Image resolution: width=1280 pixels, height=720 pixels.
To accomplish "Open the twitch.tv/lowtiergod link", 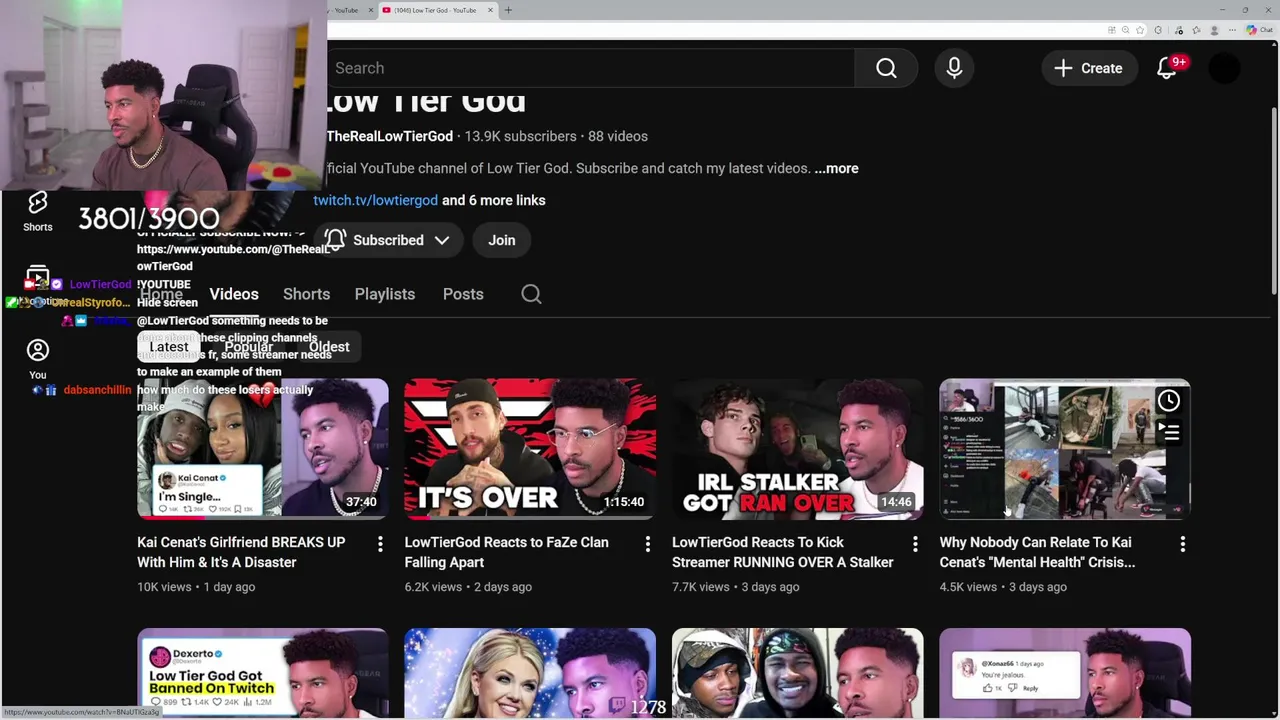I will click(x=375, y=200).
